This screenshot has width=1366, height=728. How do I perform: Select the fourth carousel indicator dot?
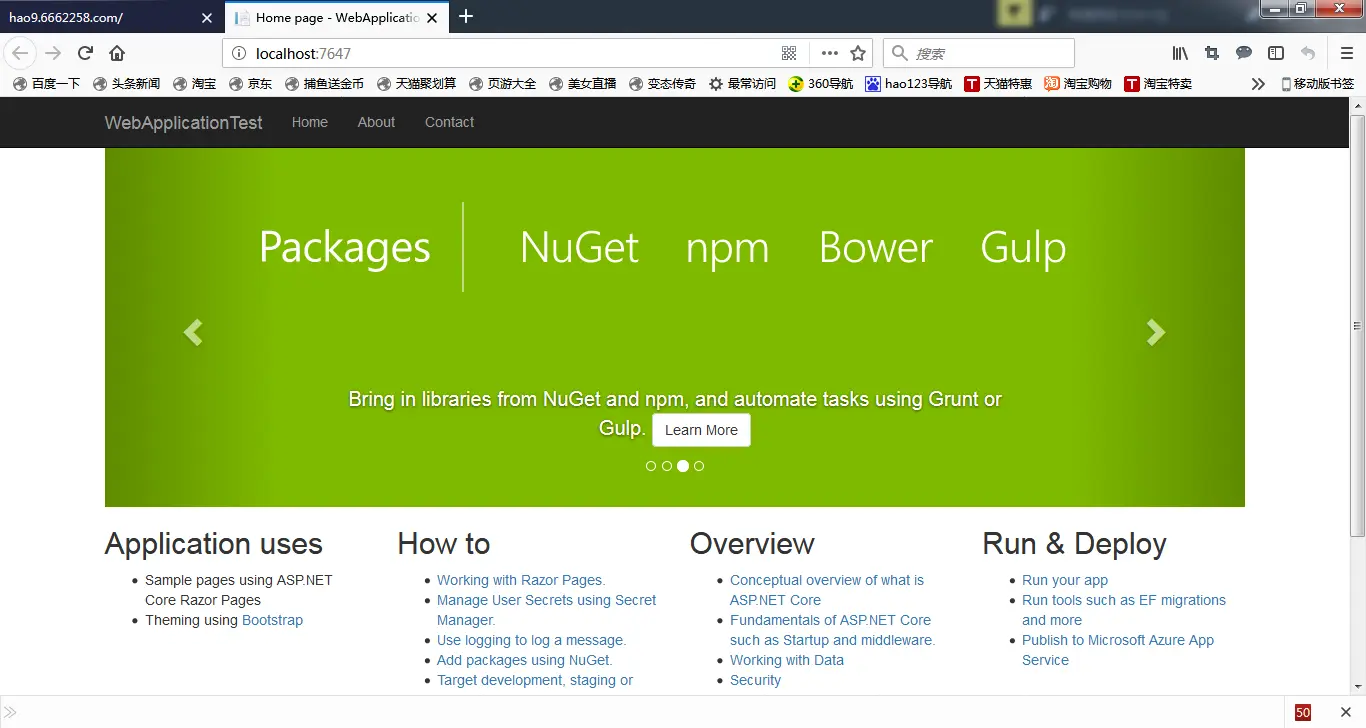(x=699, y=466)
